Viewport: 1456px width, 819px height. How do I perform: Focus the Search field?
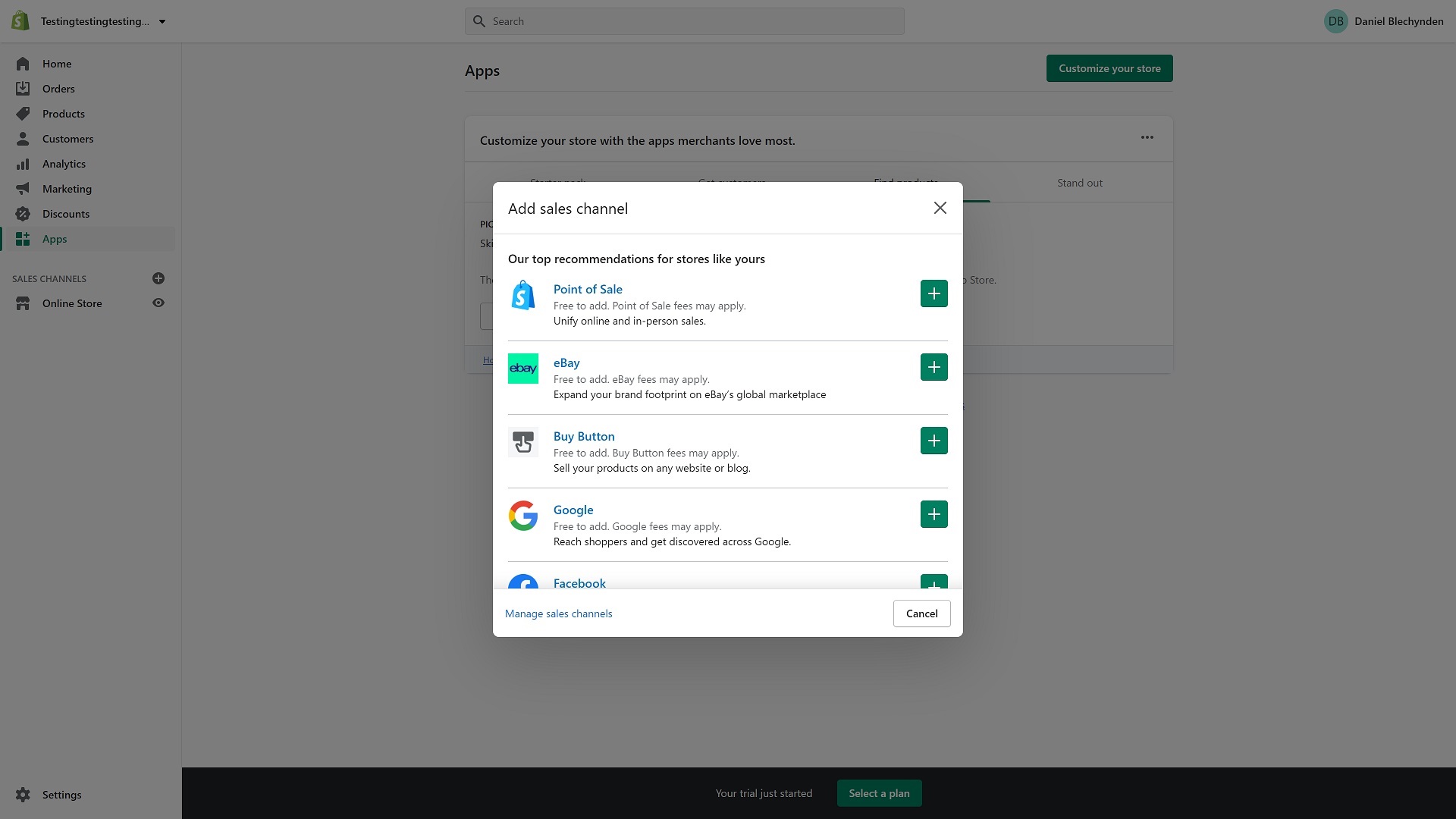click(684, 21)
